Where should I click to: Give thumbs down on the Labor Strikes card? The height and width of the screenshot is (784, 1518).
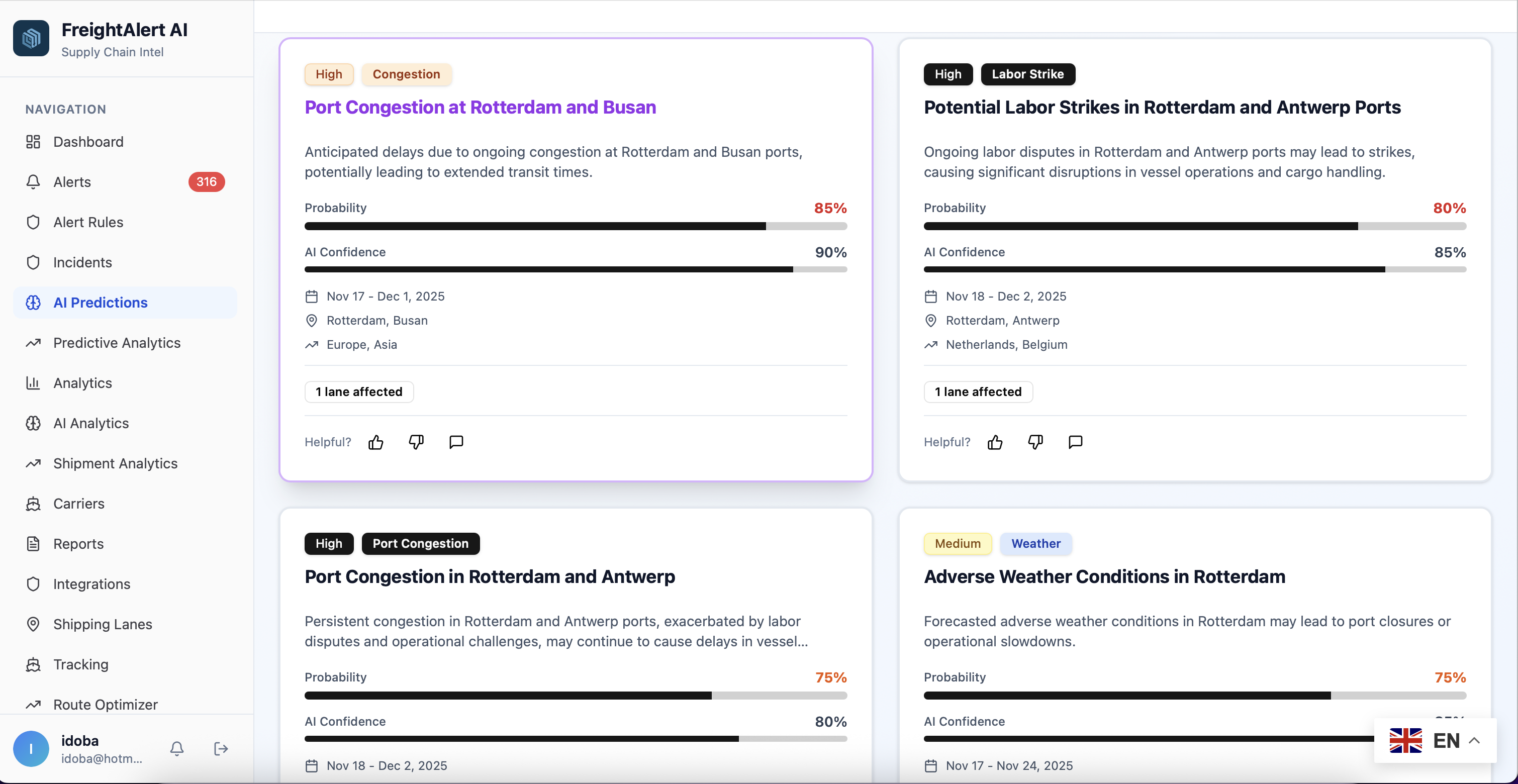tap(1035, 442)
